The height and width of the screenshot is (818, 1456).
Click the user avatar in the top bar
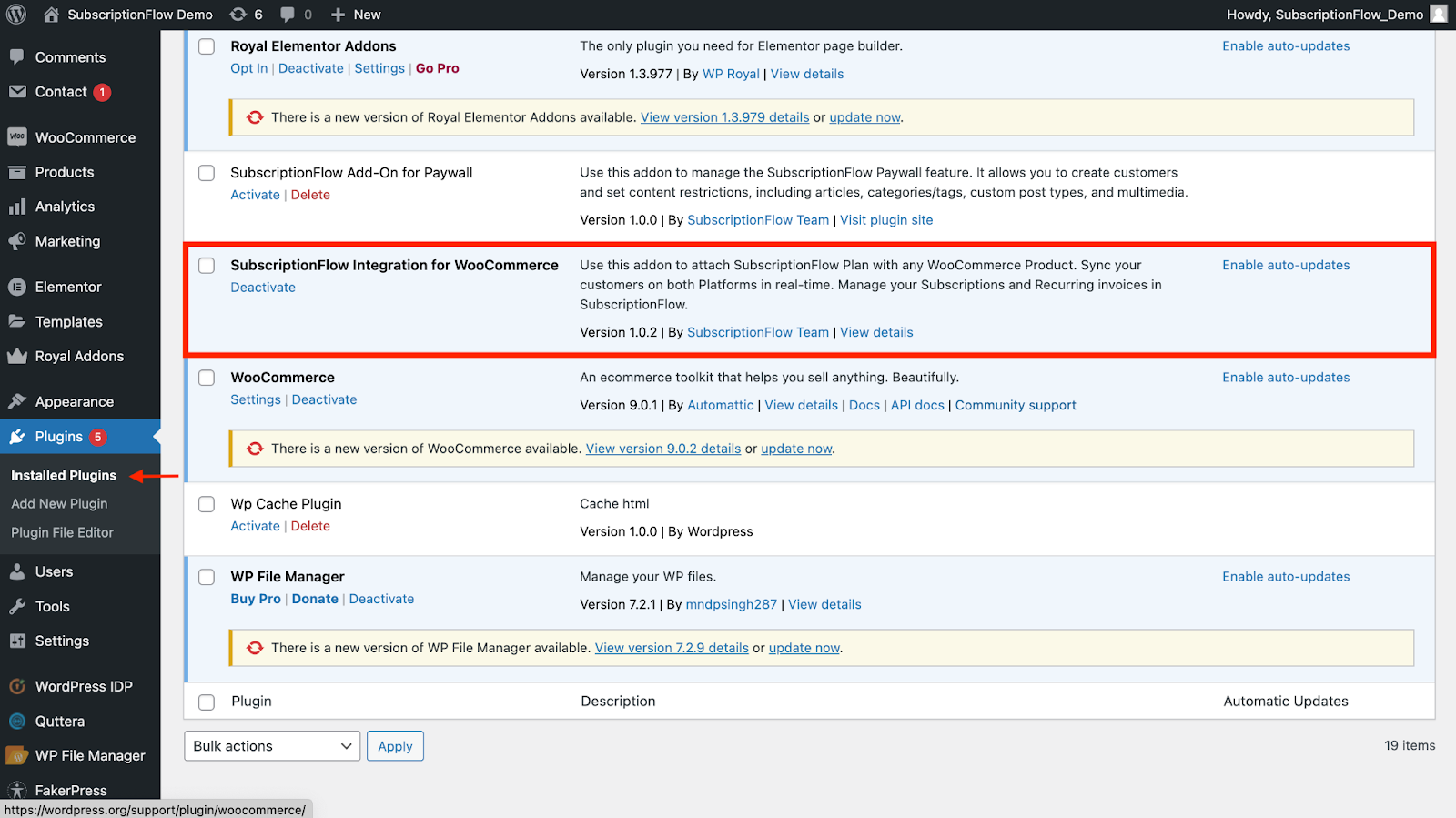[x=1439, y=14]
